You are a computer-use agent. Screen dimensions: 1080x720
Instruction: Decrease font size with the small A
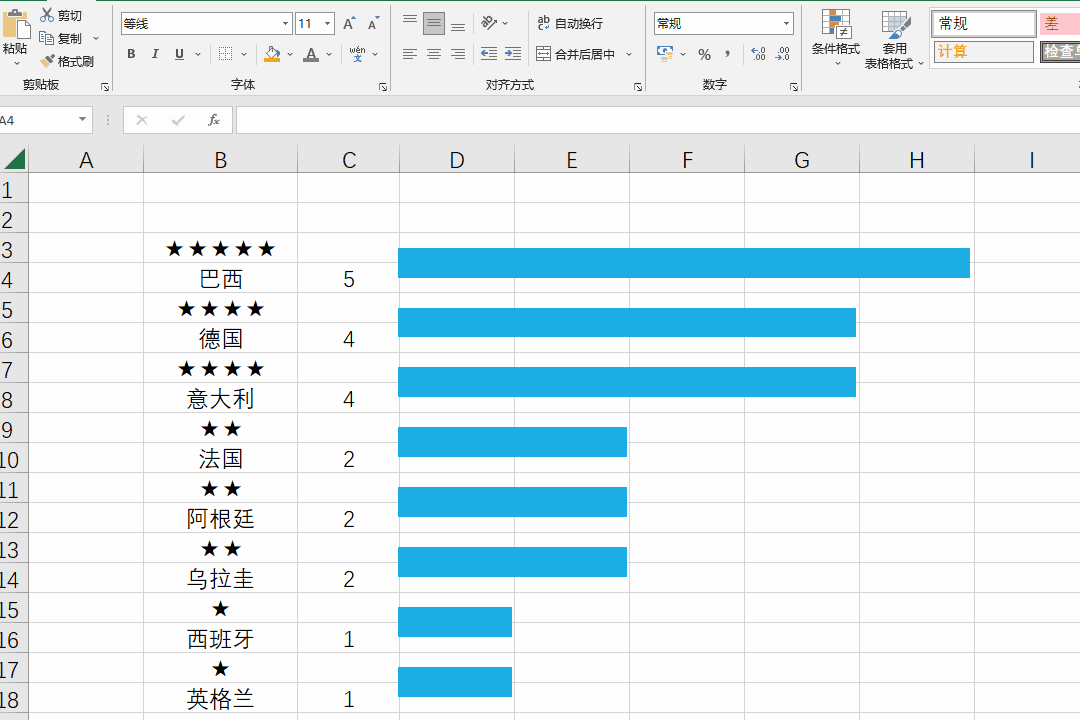tap(373, 24)
